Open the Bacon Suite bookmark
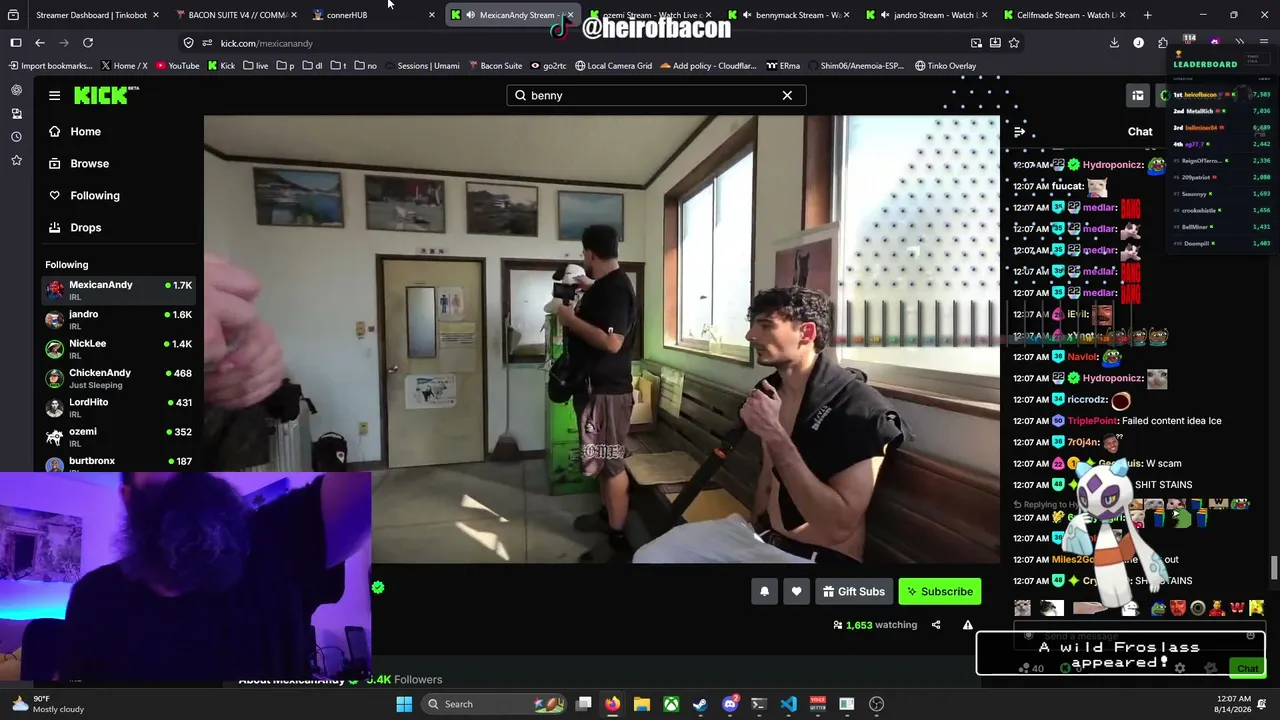This screenshot has width=1280, height=720. [494, 66]
